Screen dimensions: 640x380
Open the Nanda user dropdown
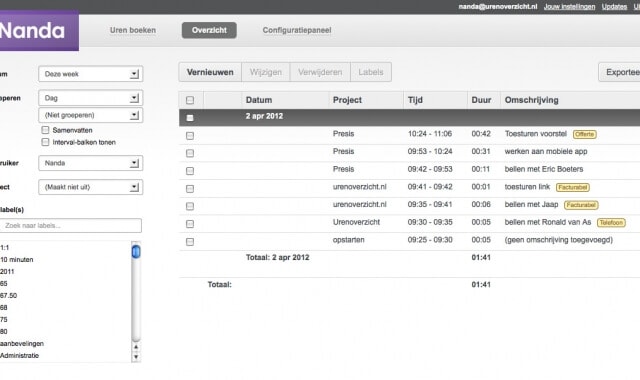tap(91, 163)
